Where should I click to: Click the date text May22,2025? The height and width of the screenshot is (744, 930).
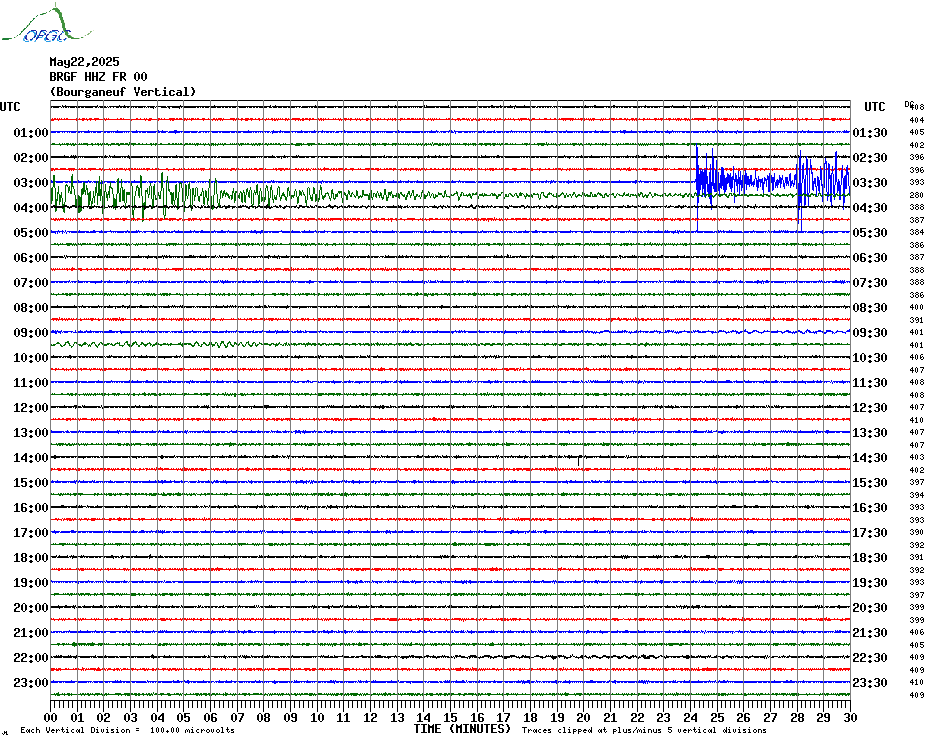point(84,62)
